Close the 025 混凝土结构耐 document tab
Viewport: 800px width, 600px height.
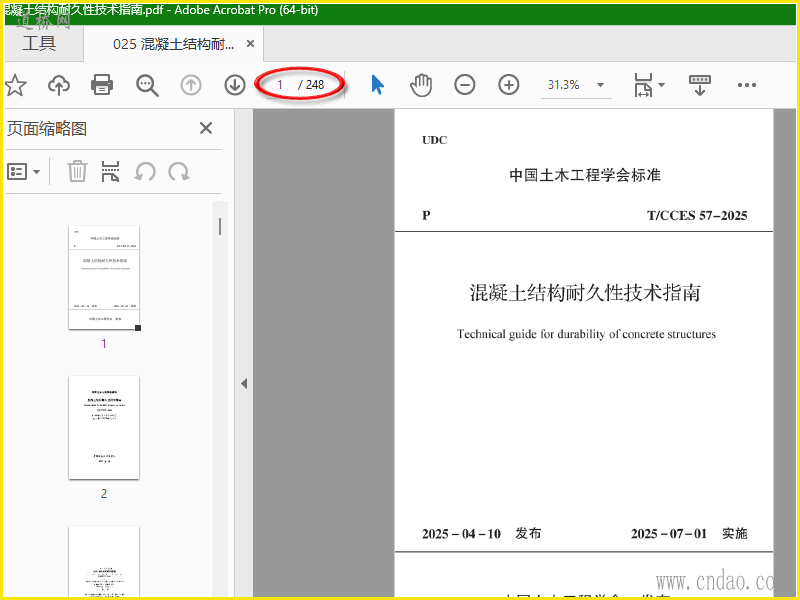[x=251, y=44]
